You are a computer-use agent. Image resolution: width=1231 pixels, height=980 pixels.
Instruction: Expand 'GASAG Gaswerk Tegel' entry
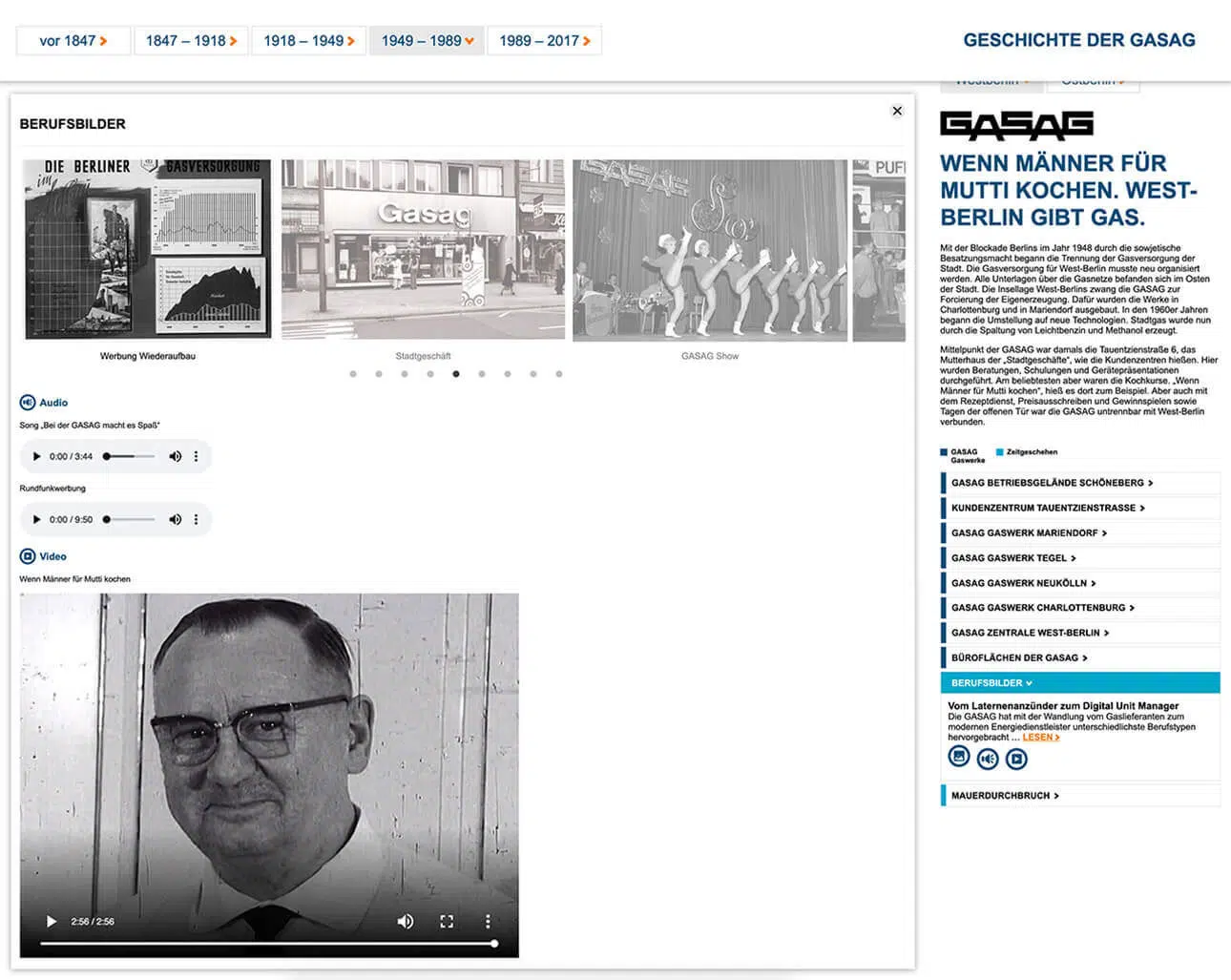click(x=1080, y=558)
